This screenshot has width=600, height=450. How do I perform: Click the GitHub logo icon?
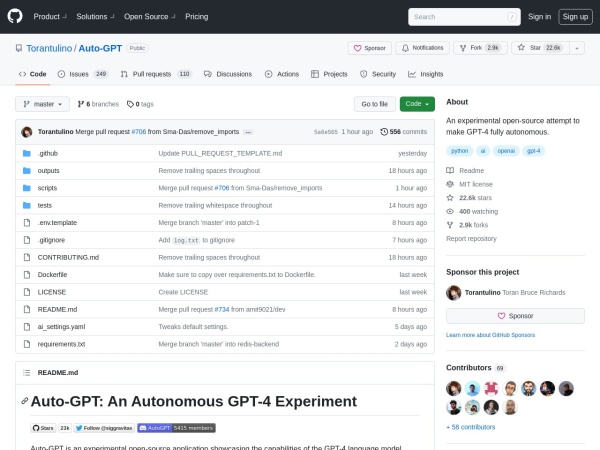tap(17, 16)
